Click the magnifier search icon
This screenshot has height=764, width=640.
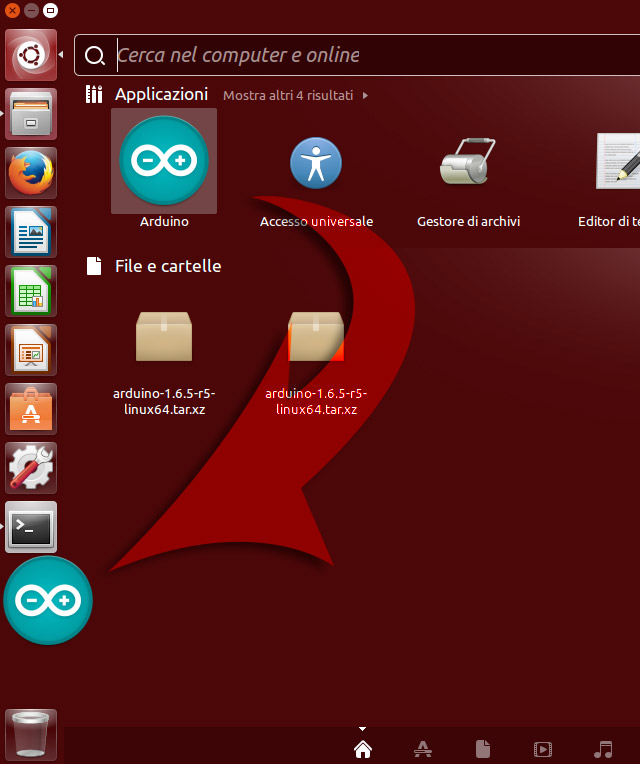tap(94, 56)
